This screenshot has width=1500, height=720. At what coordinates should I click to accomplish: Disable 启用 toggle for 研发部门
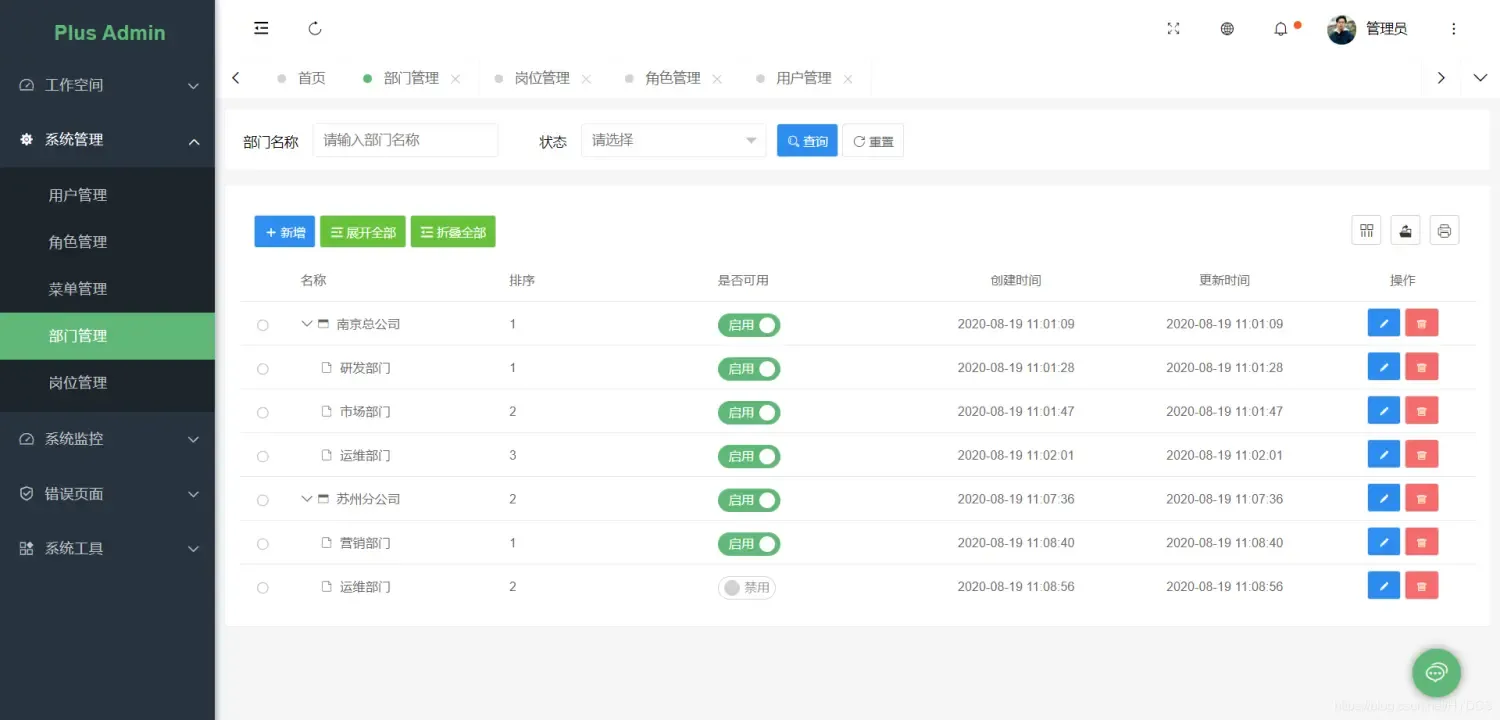click(749, 368)
